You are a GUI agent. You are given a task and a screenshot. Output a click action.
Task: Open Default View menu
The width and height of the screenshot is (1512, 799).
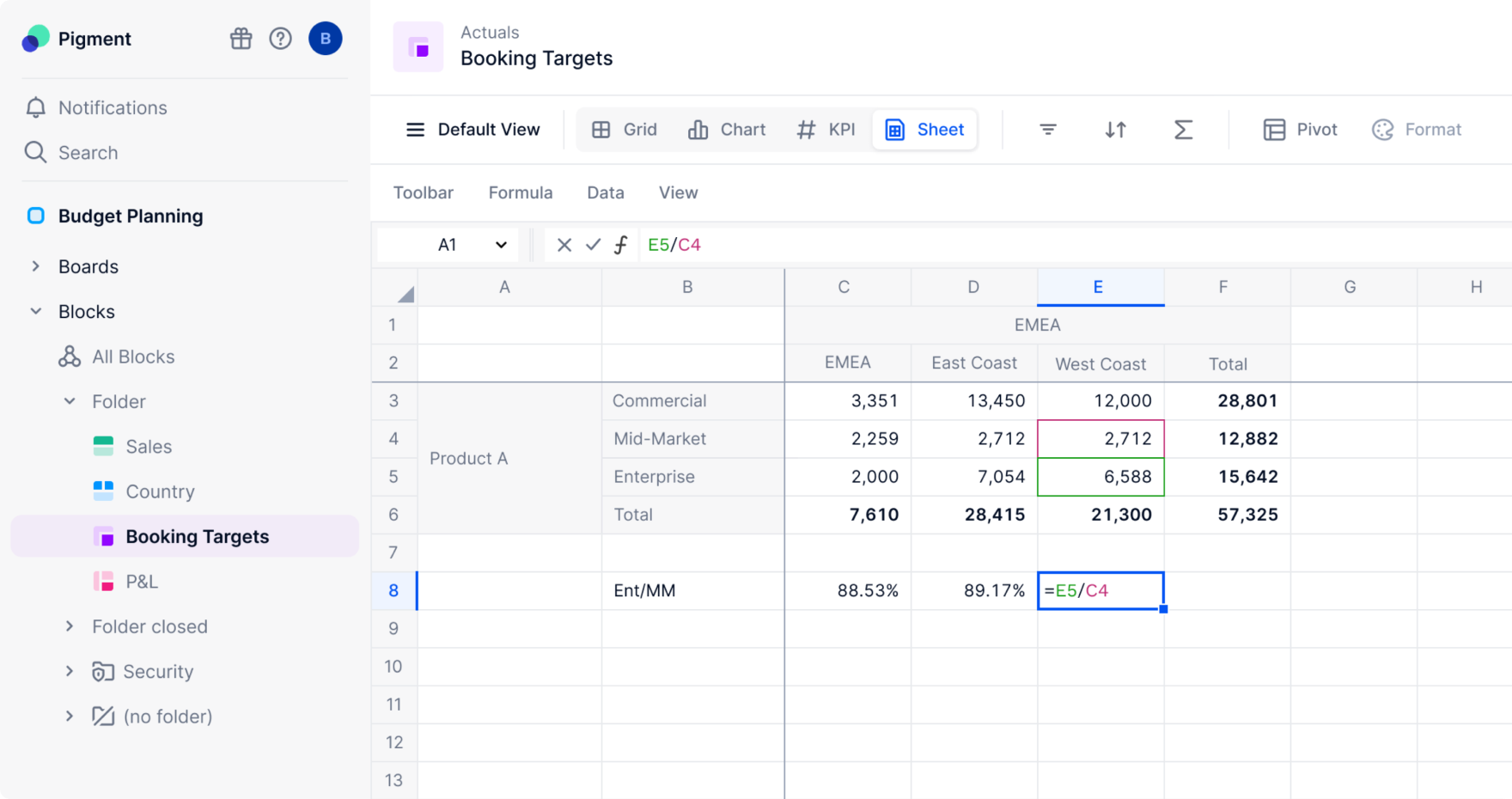(472, 130)
